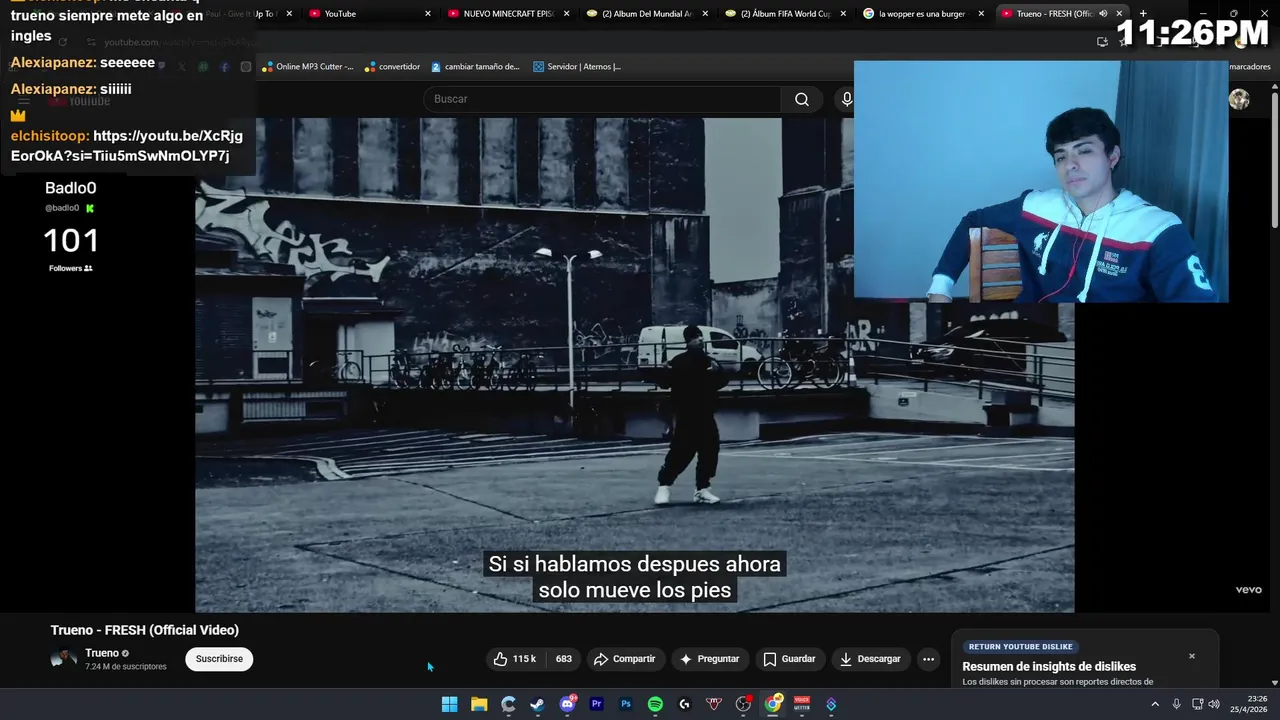This screenshot has height=720, width=1280.
Task: Like the video showing 115 k
Action: pyautogui.click(x=515, y=659)
